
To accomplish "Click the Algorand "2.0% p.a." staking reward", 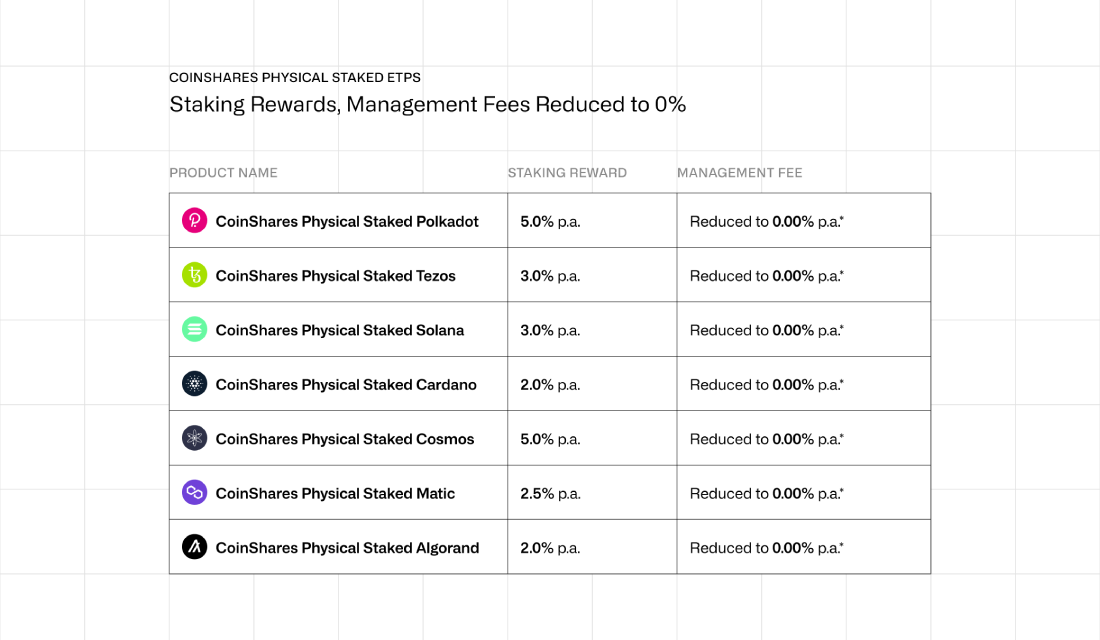I will [x=550, y=548].
